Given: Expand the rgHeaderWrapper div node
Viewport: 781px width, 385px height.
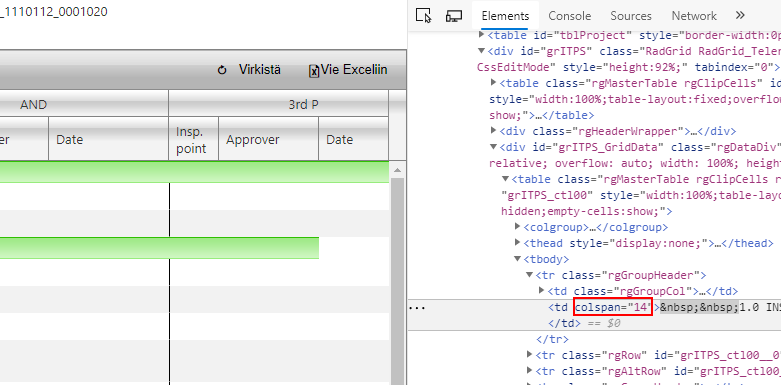Looking at the screenshot, I should tap(494, 131).
